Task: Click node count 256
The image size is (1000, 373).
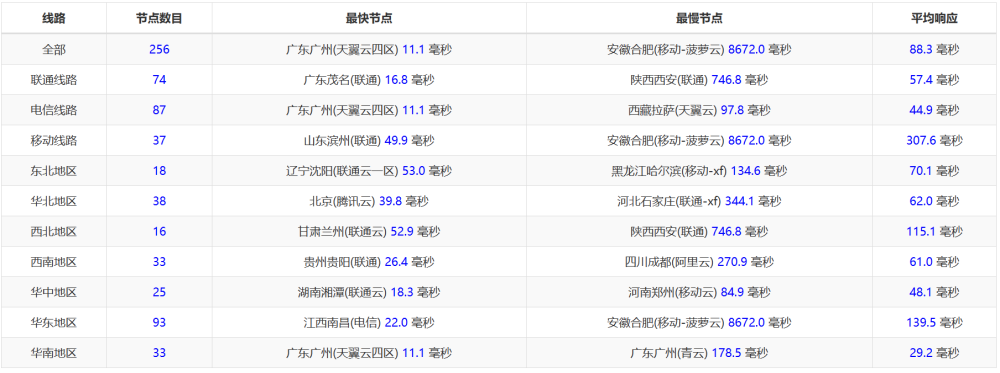Action: (159, 49)
